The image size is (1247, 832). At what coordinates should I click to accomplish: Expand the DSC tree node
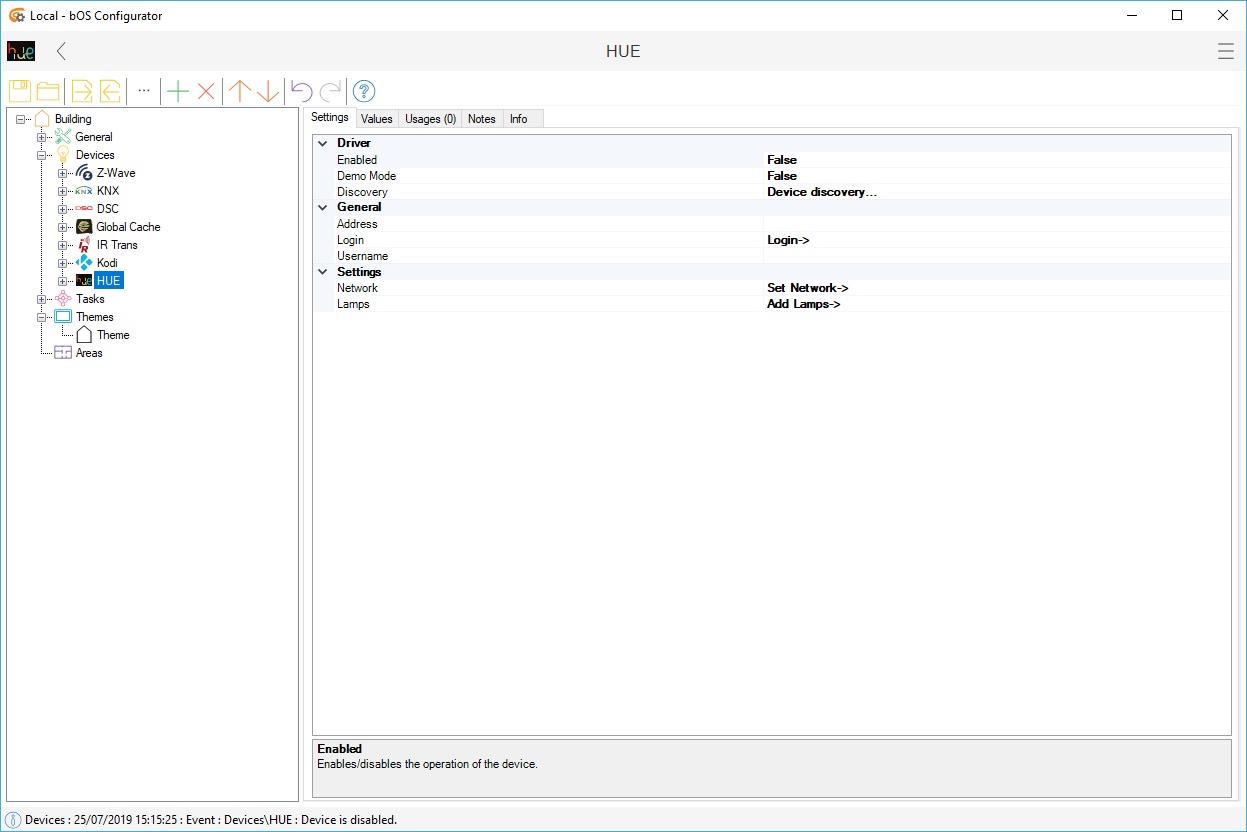(63, 210)
